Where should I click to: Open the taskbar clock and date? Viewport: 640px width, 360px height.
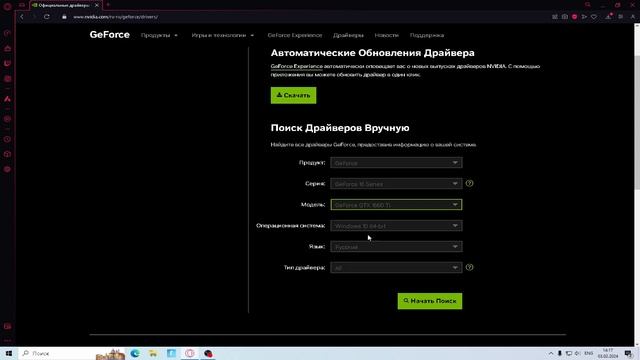(608, 353)
